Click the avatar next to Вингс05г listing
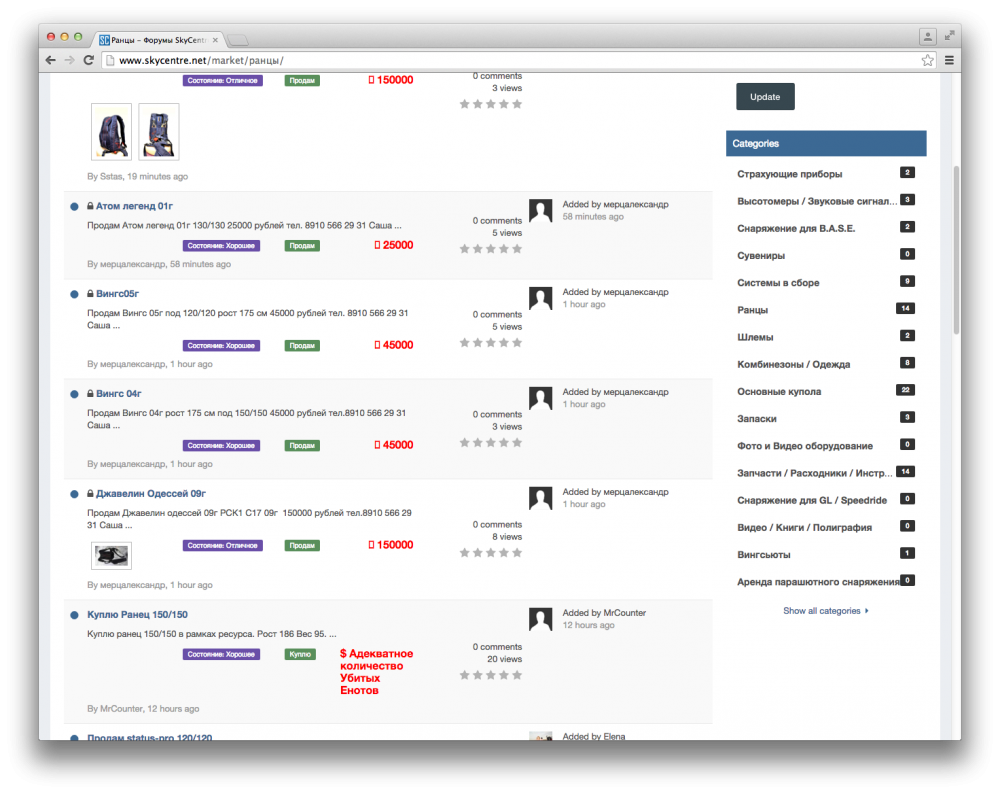The width and height of the screenshot is (1000, 794). 540,298
